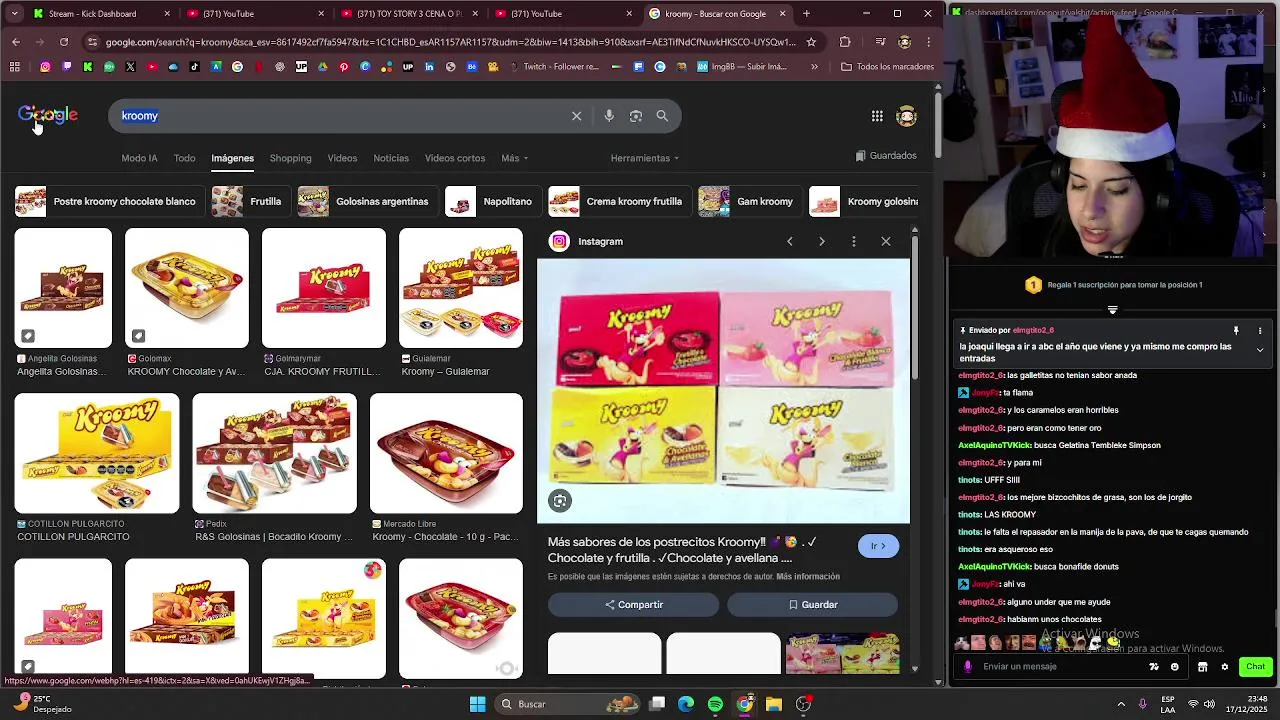Open Spotify from the taskbar
Viewport: 1280px width, 720px height.
tap(715, 704)
